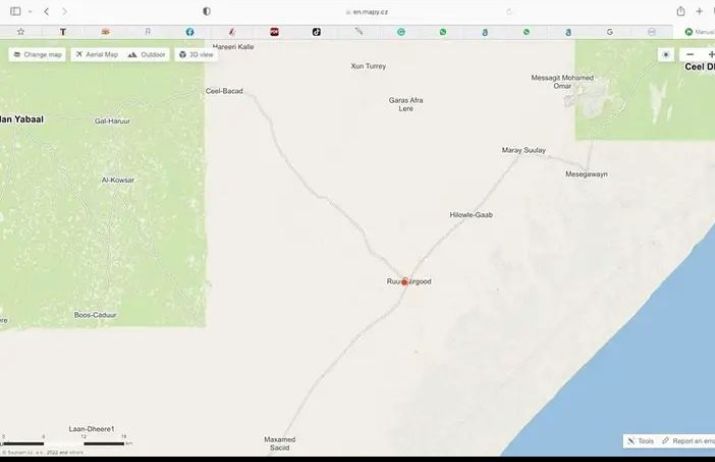Add a new tab with plus icon
The image size is (715, 462).
point(699,11)
